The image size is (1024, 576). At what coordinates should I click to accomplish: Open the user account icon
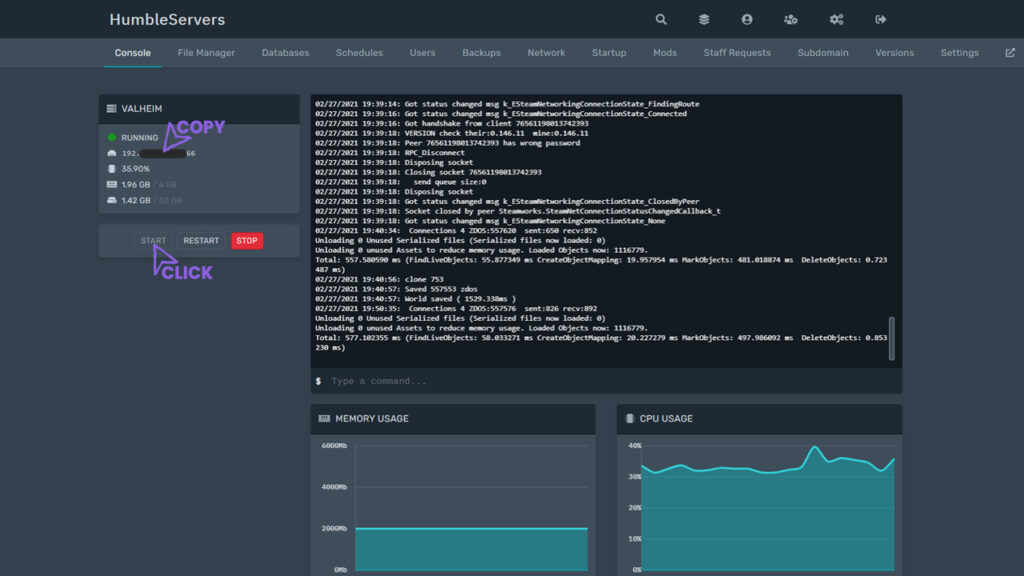pyautogui.click(x=746, y=20)
